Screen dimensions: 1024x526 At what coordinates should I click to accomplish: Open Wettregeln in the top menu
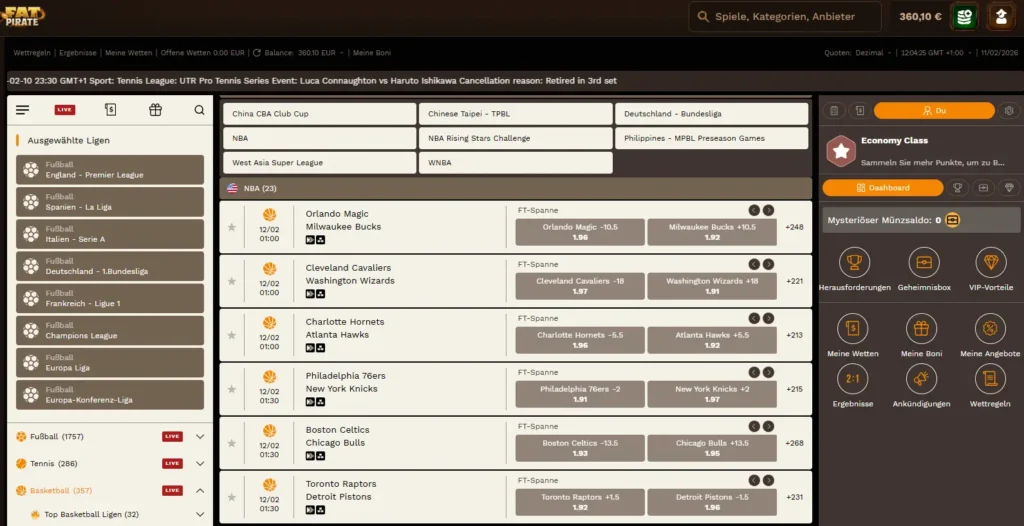point(32,53)
